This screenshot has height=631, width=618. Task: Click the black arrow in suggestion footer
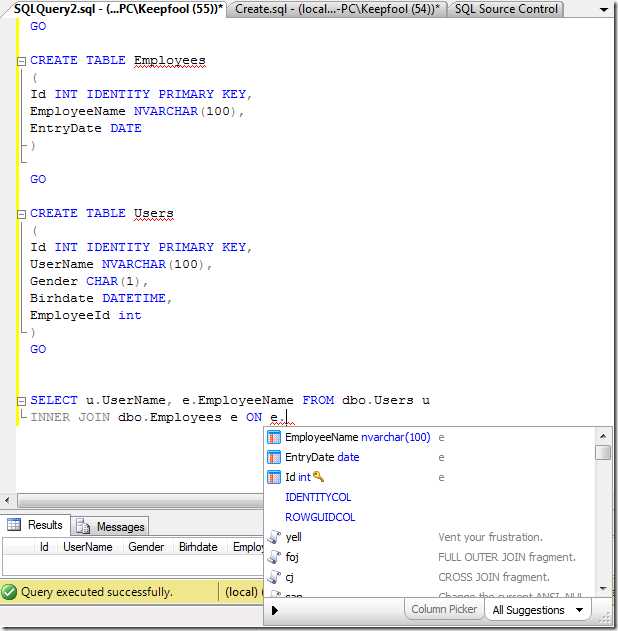pyautogui.click(x=275, y=610)
